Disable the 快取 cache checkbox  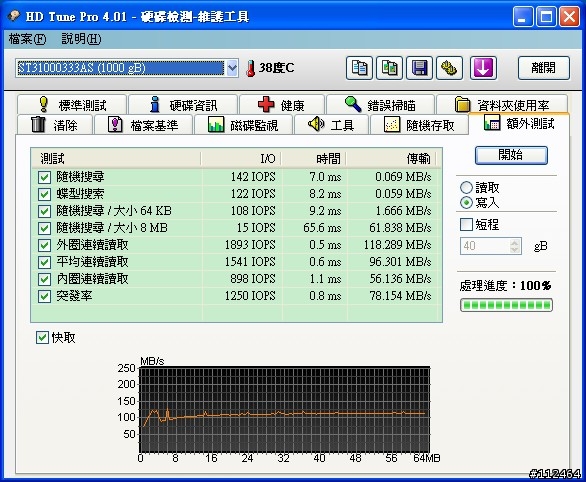42,337
